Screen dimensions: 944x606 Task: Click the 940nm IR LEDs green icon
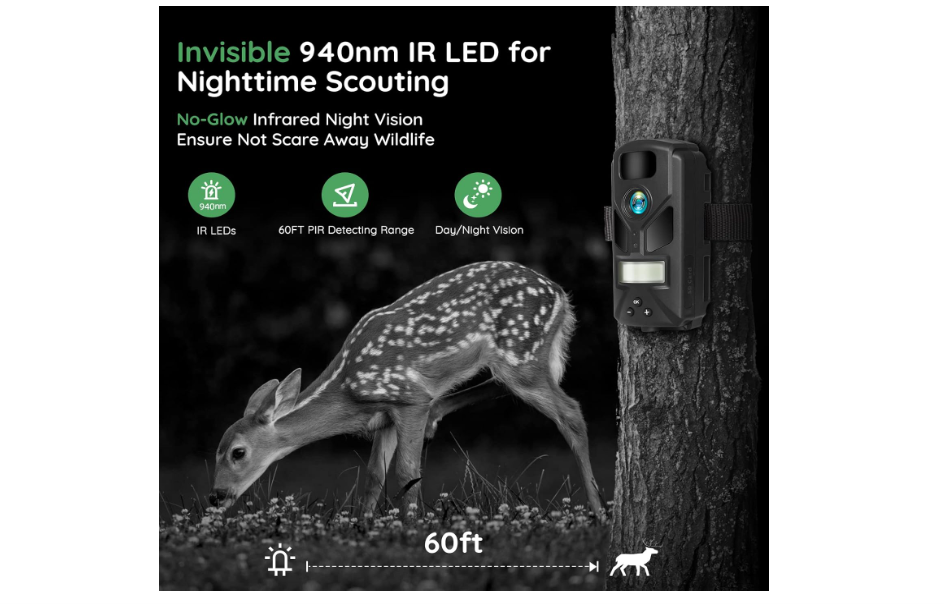pos(211,195)
